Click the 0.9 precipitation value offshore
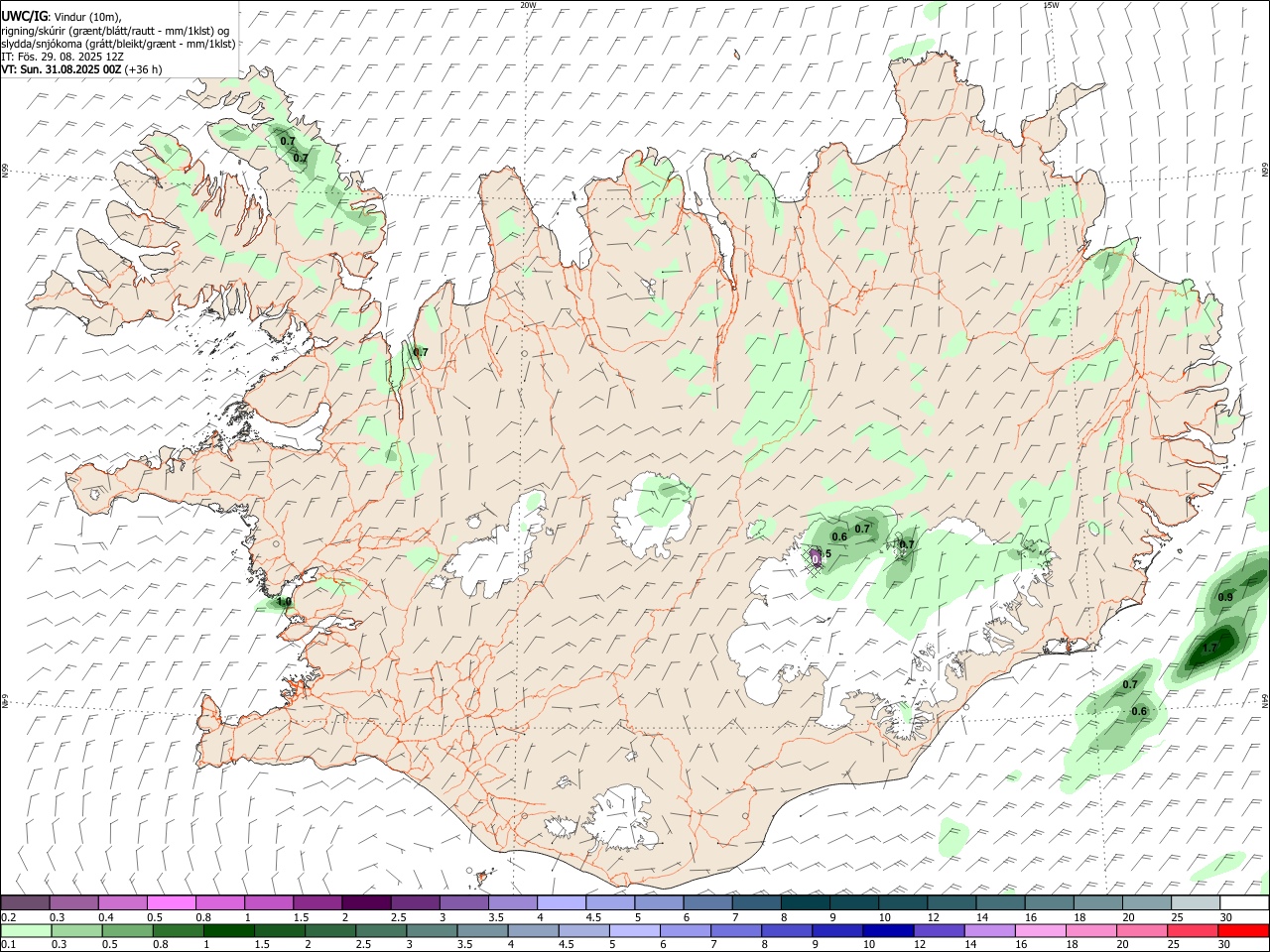The height and width of the screenshot is (952, 1270). pyautogui.click(x=1225, y=597)
